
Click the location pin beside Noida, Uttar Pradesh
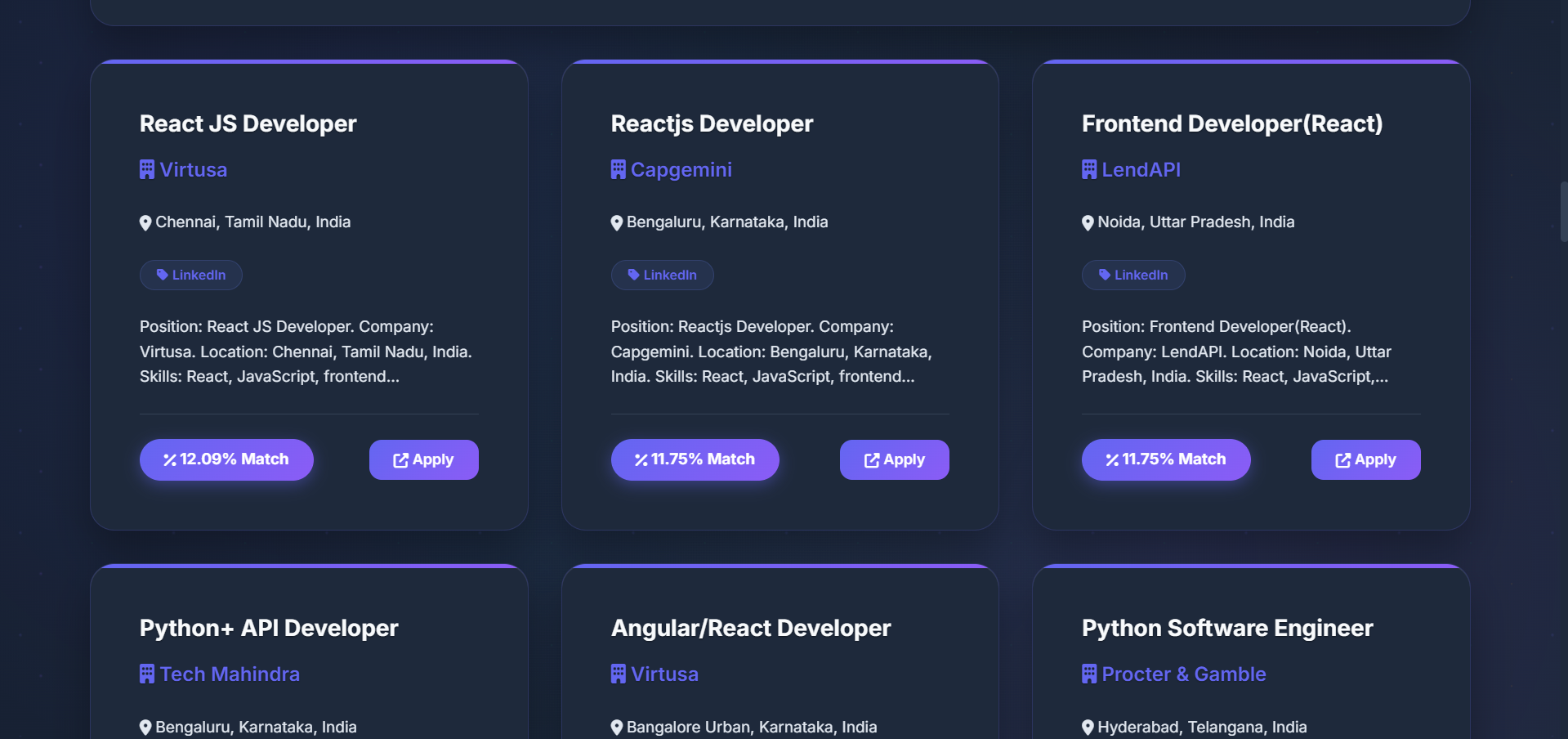[1088, 222]
